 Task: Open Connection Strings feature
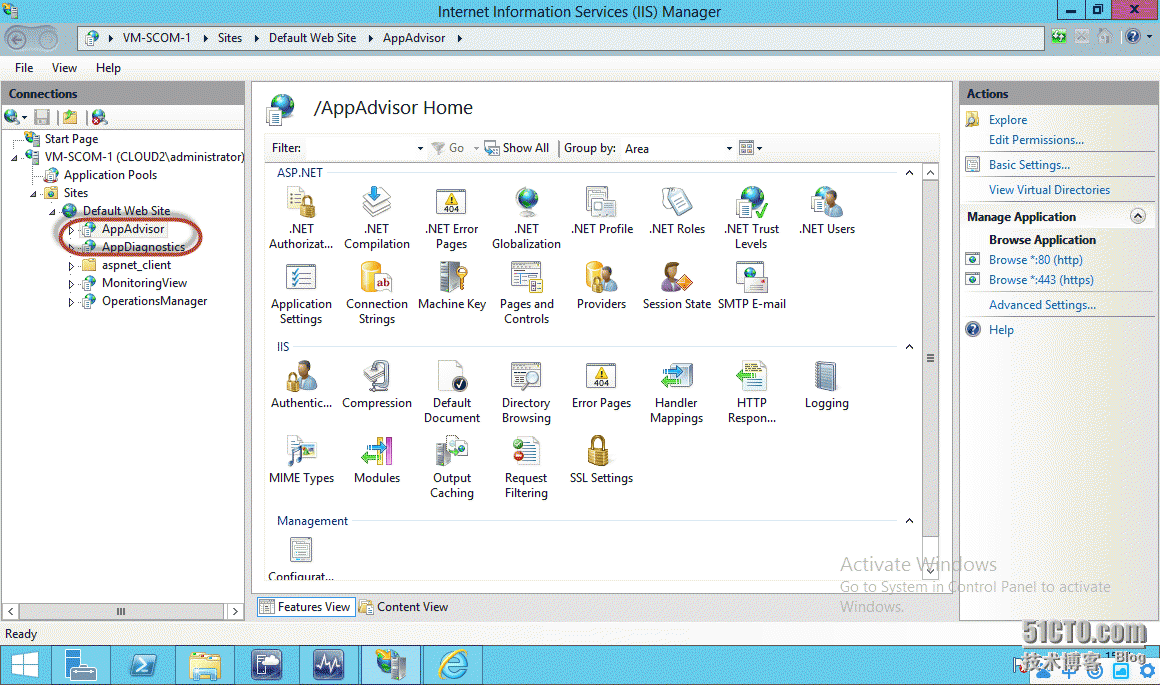(x=377, y=293)
